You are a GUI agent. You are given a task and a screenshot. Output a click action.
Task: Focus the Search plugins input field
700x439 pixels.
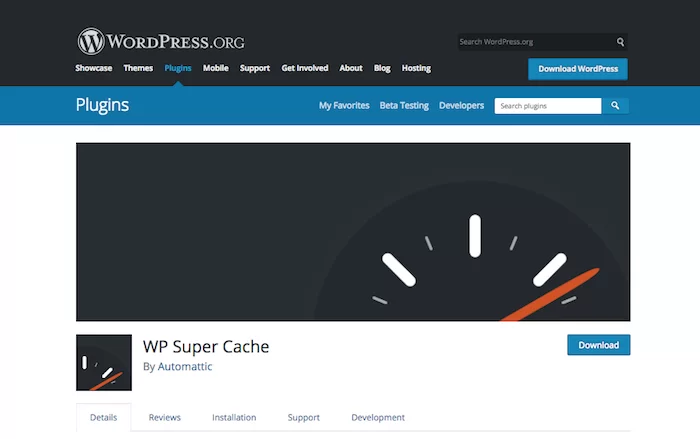click(547, 105)
